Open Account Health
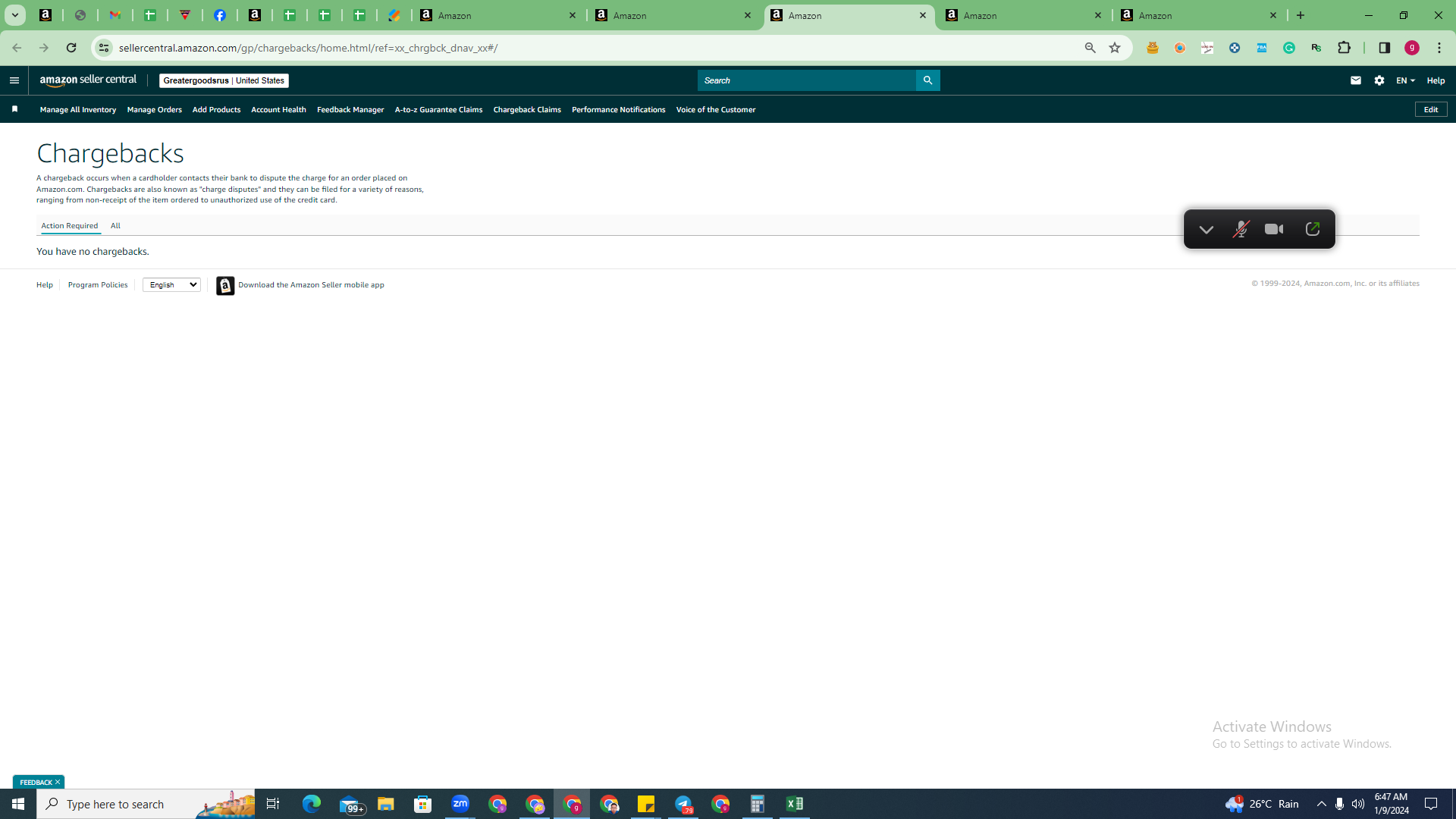The height and width of the screenshot is (819, 1456). (x=278, y=110)
